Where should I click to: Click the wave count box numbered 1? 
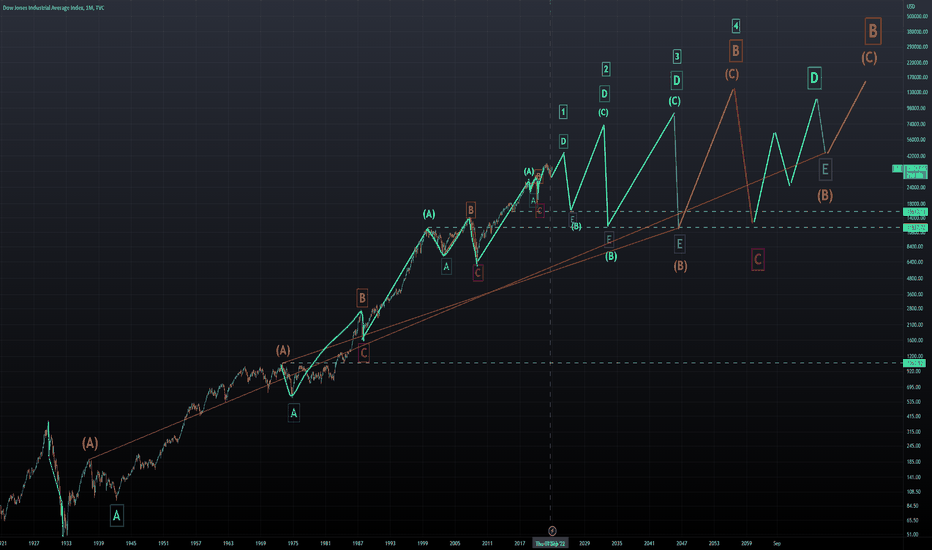click(x=563, y=112)
